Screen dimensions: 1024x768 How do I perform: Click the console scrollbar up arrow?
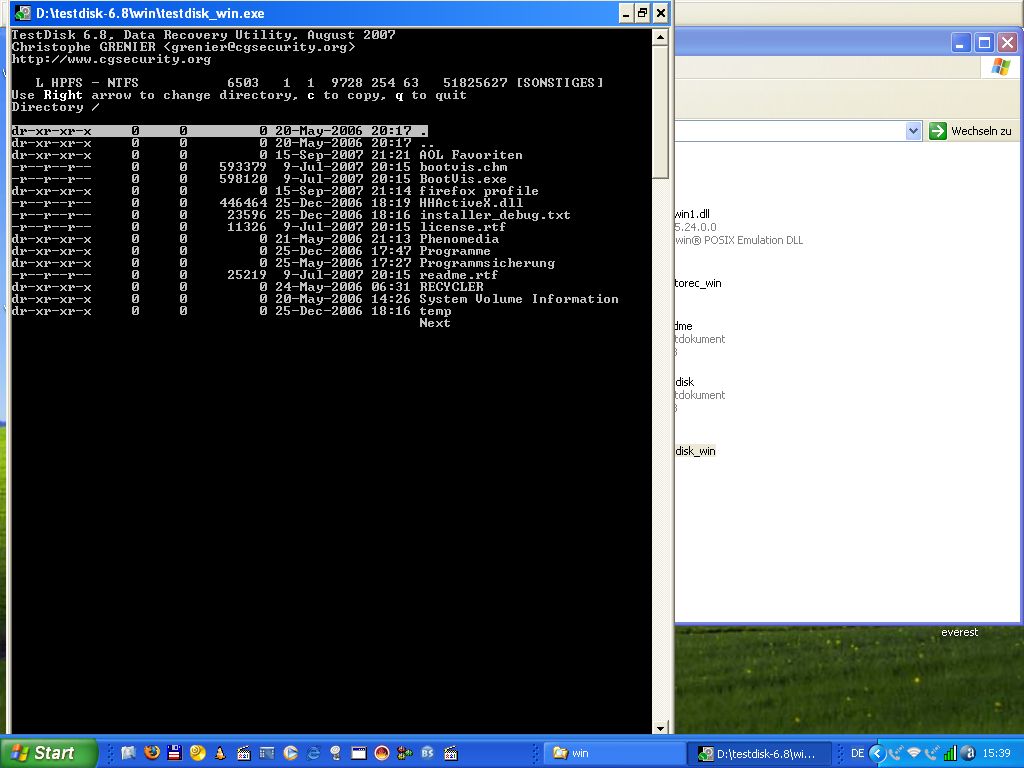pyautogui.click(x=660, y=37)
